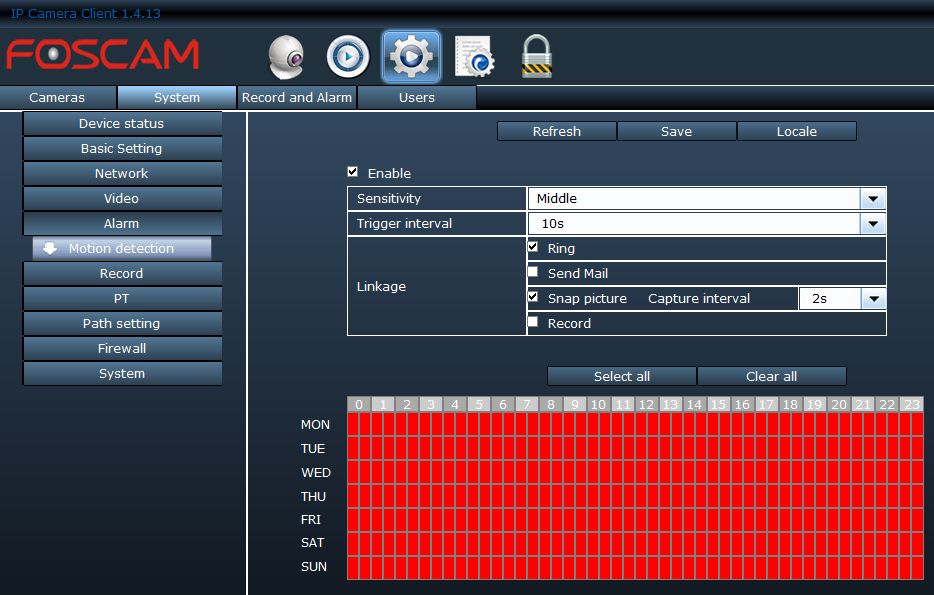Open the Network settings section
This screenshot has height=595, width=934.
122,173
